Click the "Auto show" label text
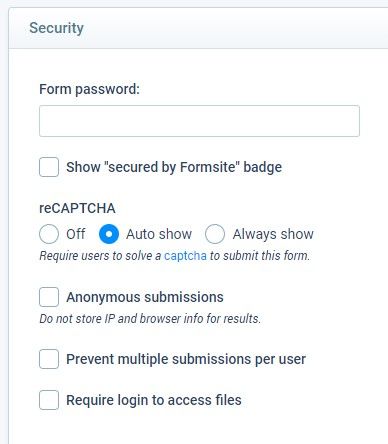This screenshot has width=388, height=444. [x=159, y=234]
